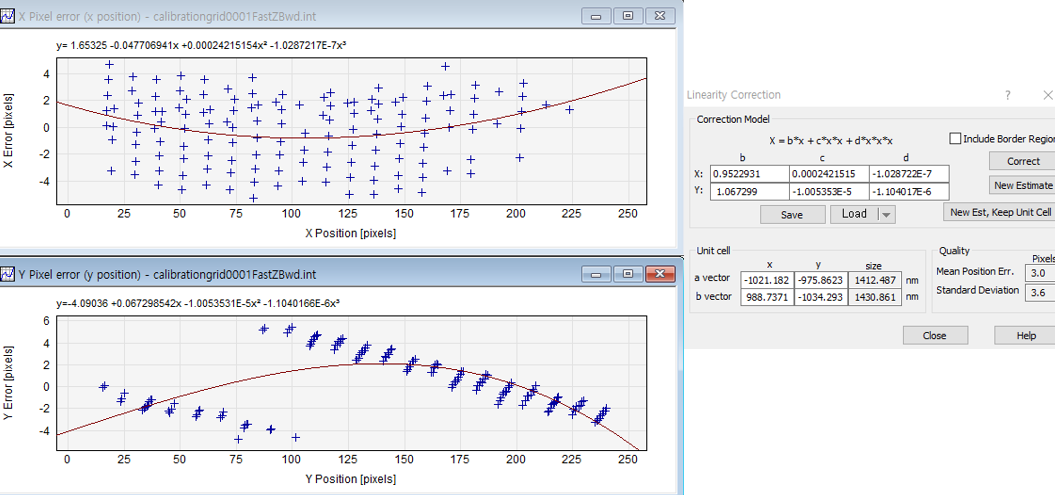Close the Y Pixel error window
Image resolution: width=1055 pixels, height=495 pixels.
pyautogui.click(x=659, y=273)
